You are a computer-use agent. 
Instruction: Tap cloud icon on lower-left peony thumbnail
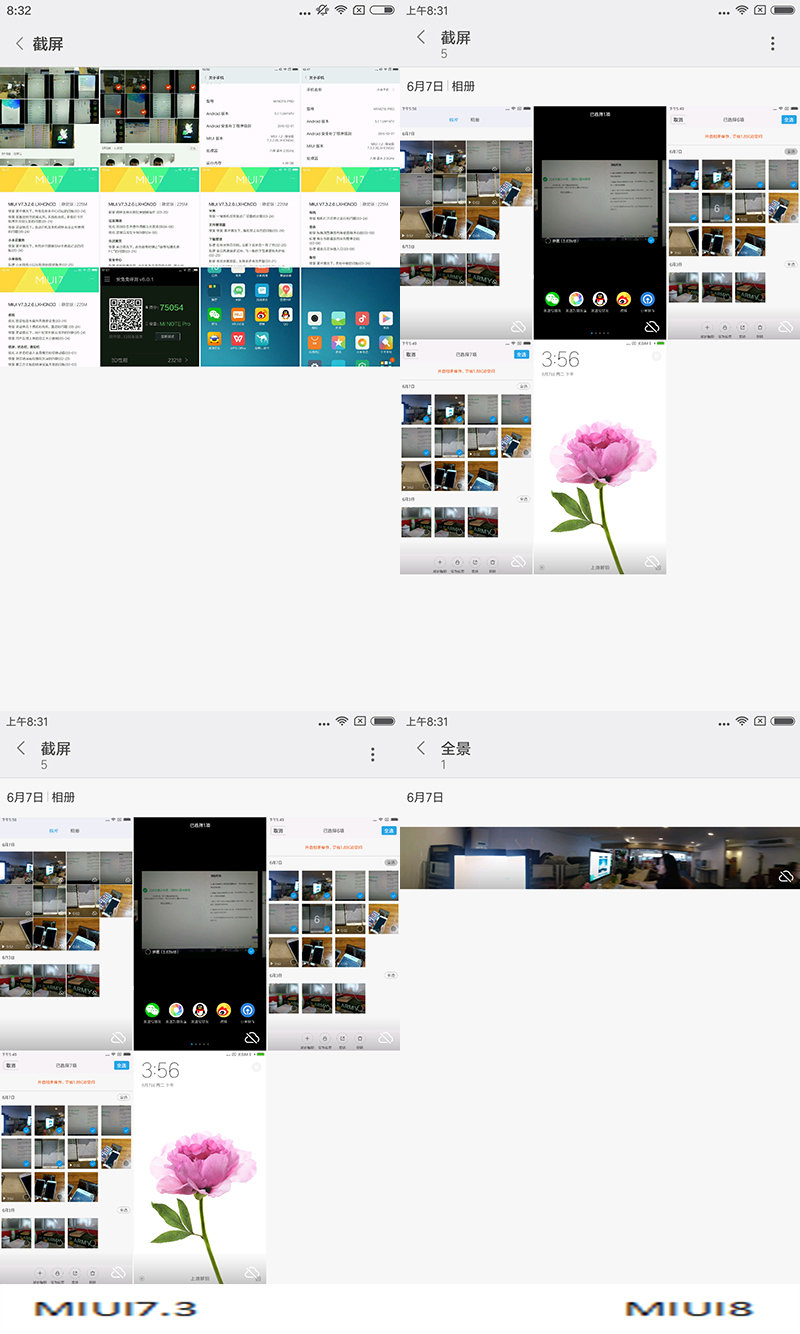251,1272
